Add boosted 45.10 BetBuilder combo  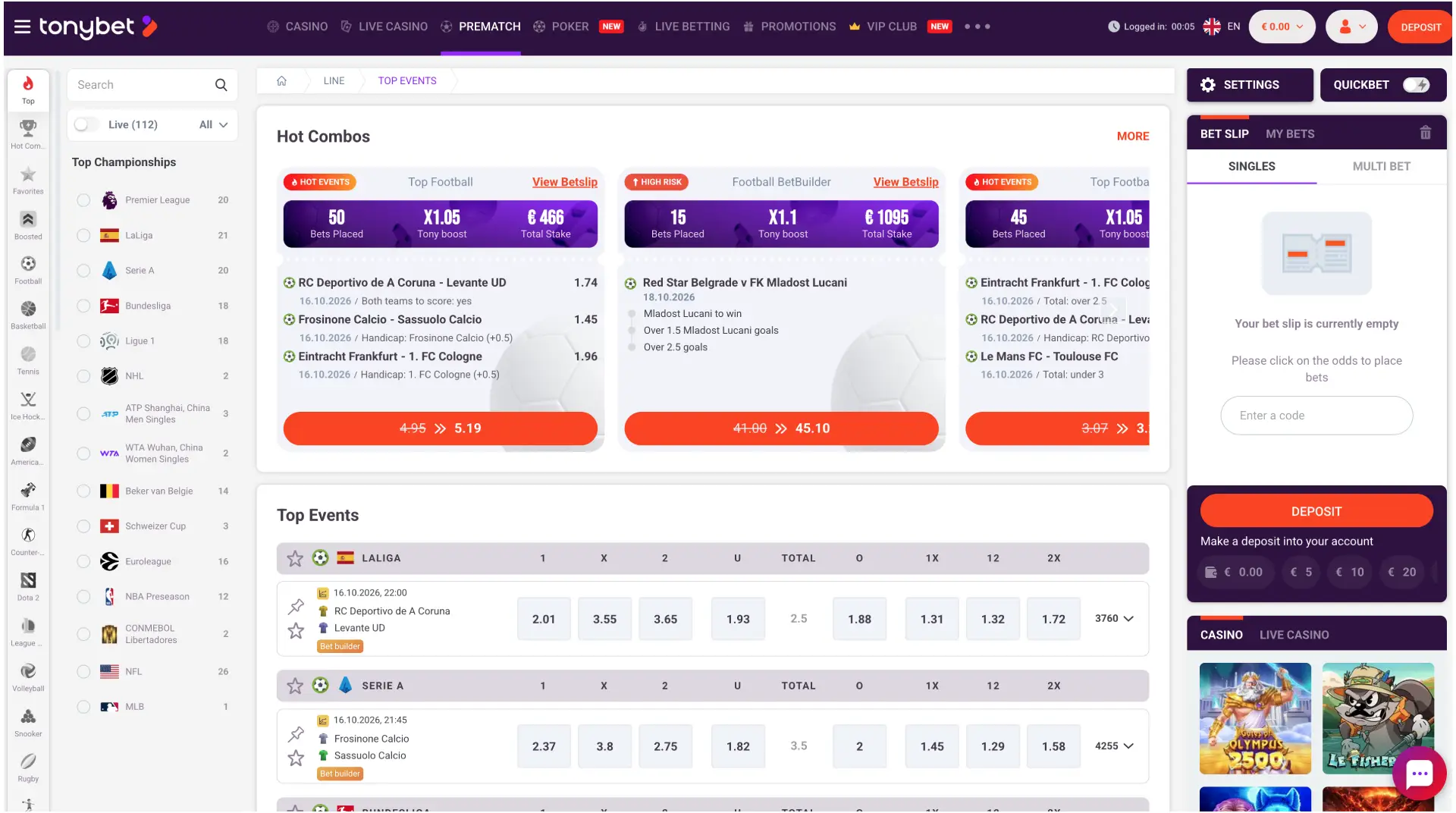[781, 428]
